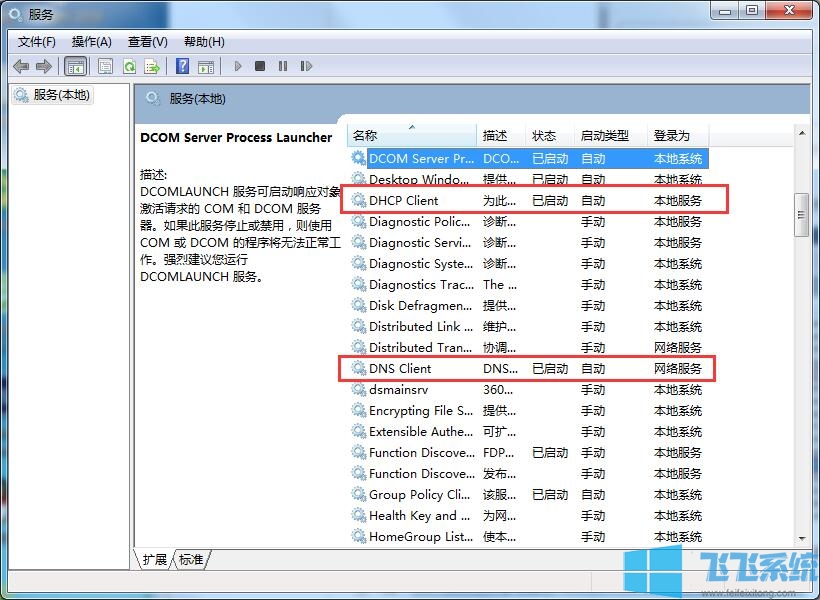This screenshot has width=820, height=600.
Task: Open the 查看 menu
Action: [146, 42]
